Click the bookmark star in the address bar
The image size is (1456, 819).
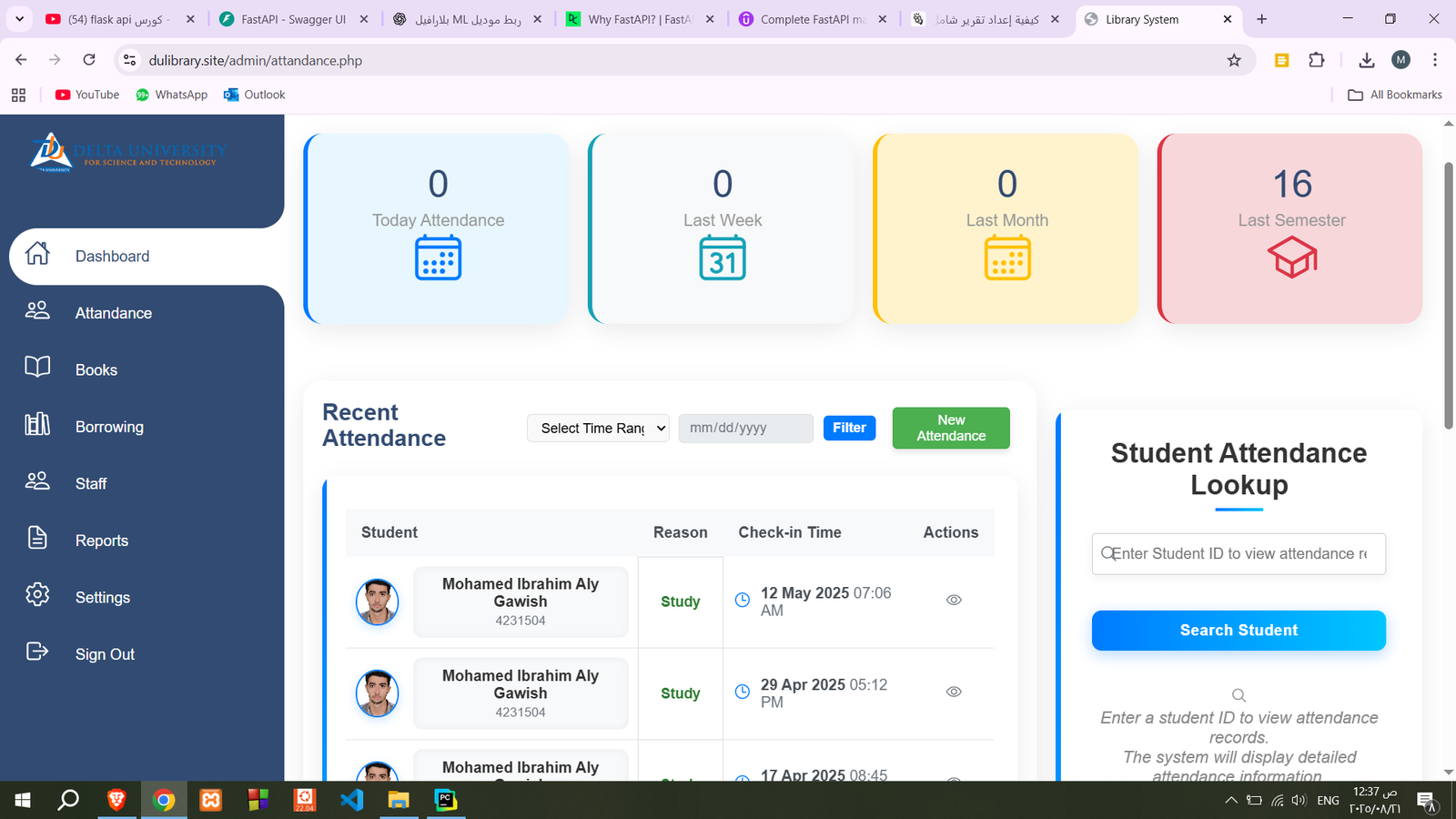tap(1234, 60)
